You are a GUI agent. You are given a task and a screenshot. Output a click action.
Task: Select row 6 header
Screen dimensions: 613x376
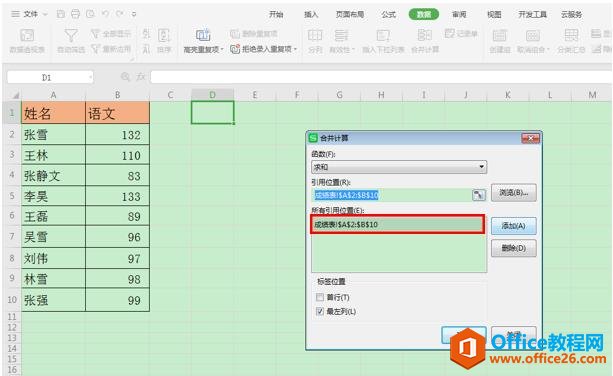tap(12, 216)
